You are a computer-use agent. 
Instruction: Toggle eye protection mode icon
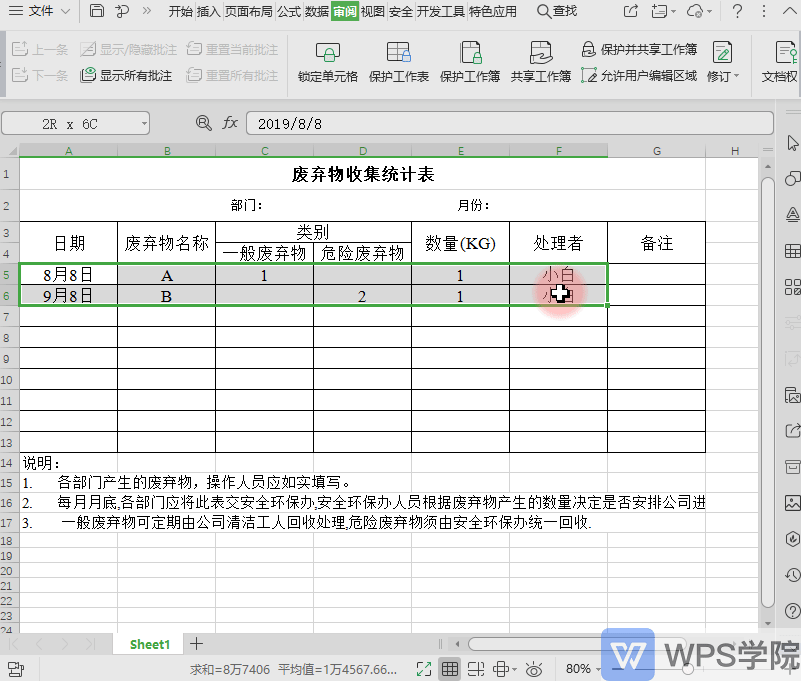[x=534, y=669]
